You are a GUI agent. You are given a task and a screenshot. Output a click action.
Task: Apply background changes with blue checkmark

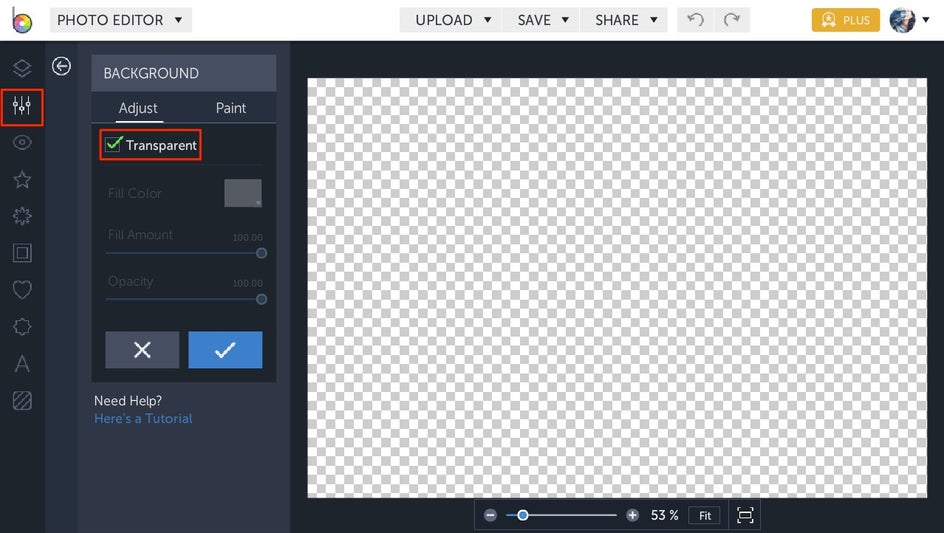click(225, 350)
